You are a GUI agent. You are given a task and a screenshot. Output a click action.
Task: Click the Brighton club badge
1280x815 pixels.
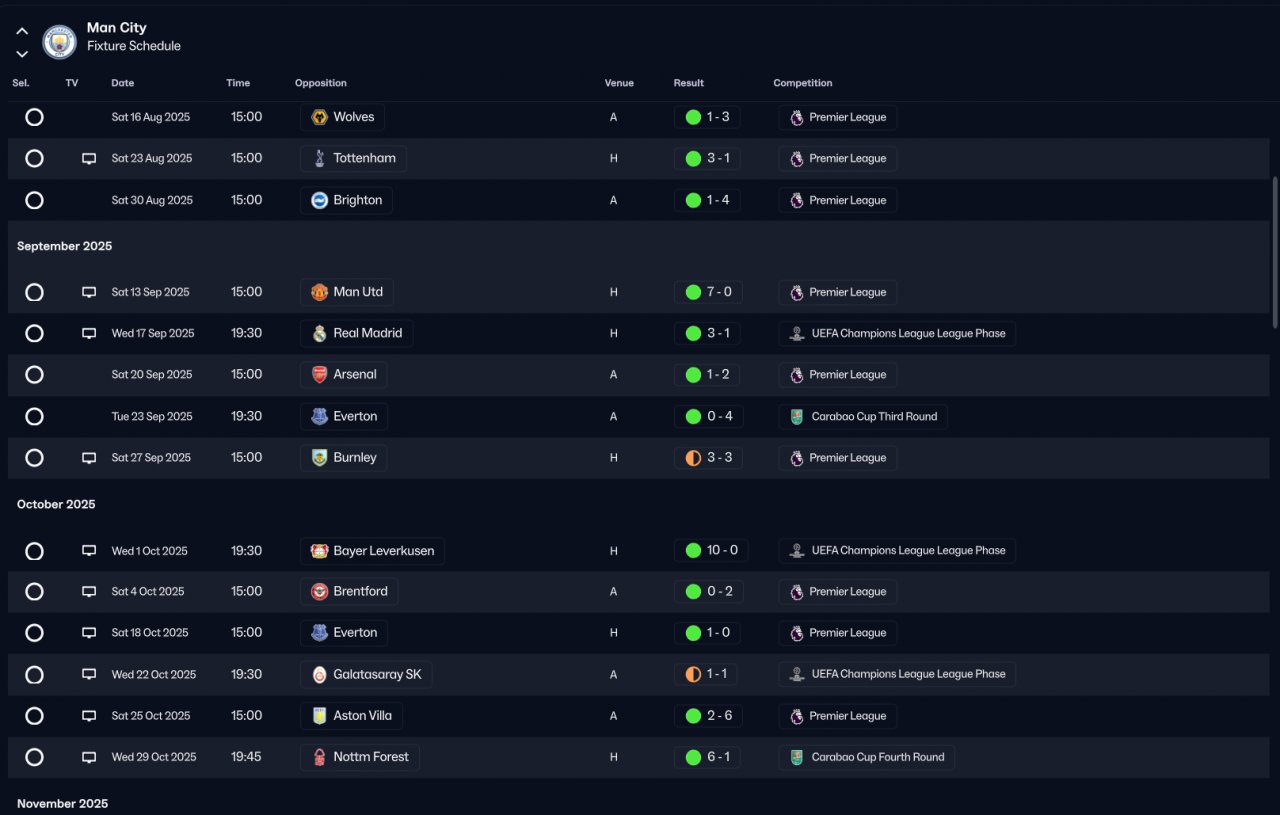click(320, 200)
